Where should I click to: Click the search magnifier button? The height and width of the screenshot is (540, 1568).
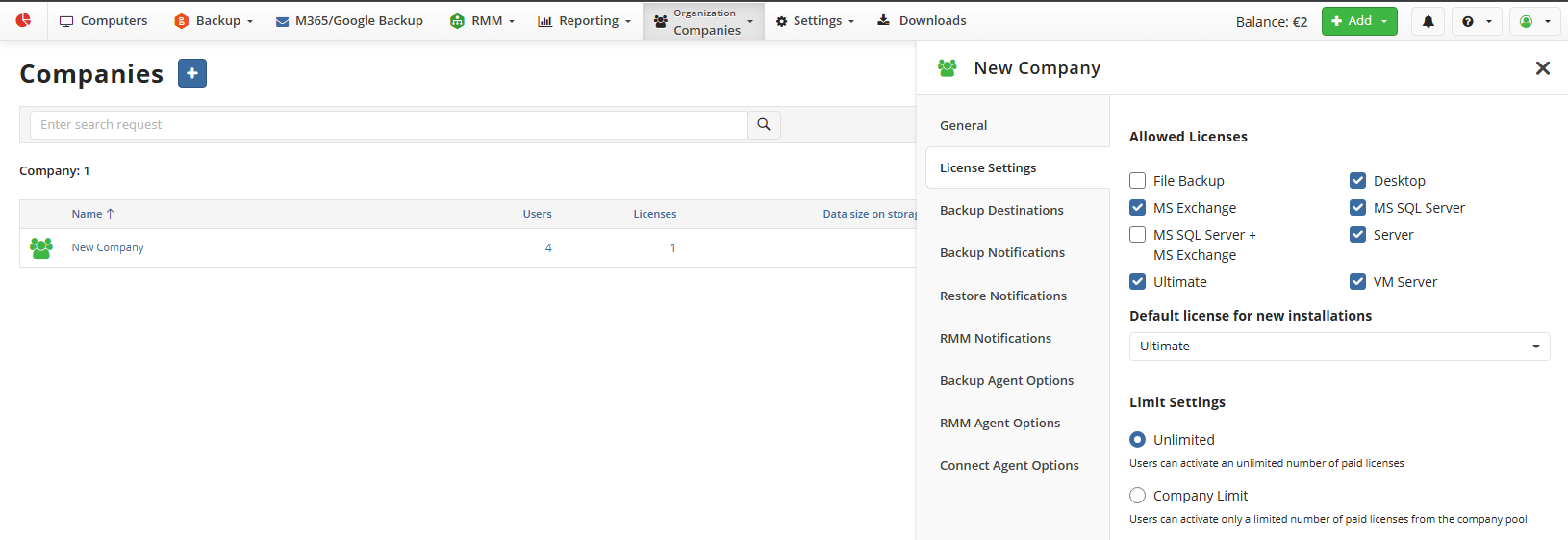[x=764, y=124]
